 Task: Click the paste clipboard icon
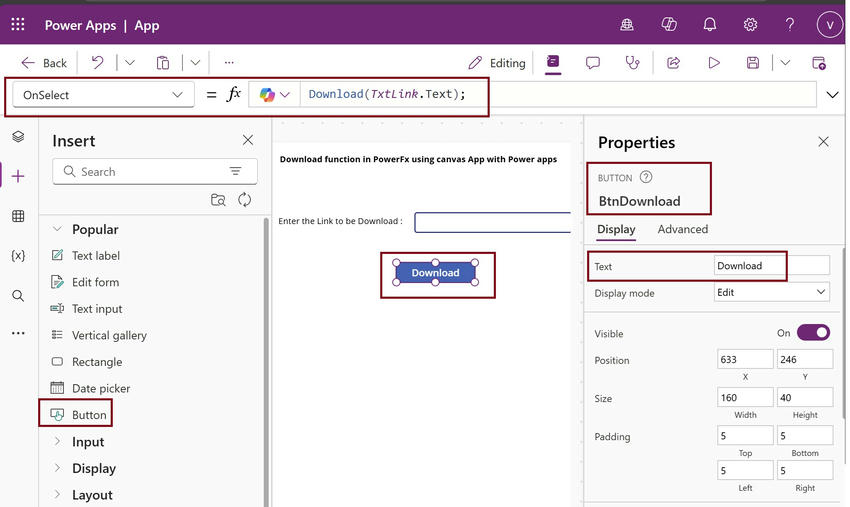[163, 63]
